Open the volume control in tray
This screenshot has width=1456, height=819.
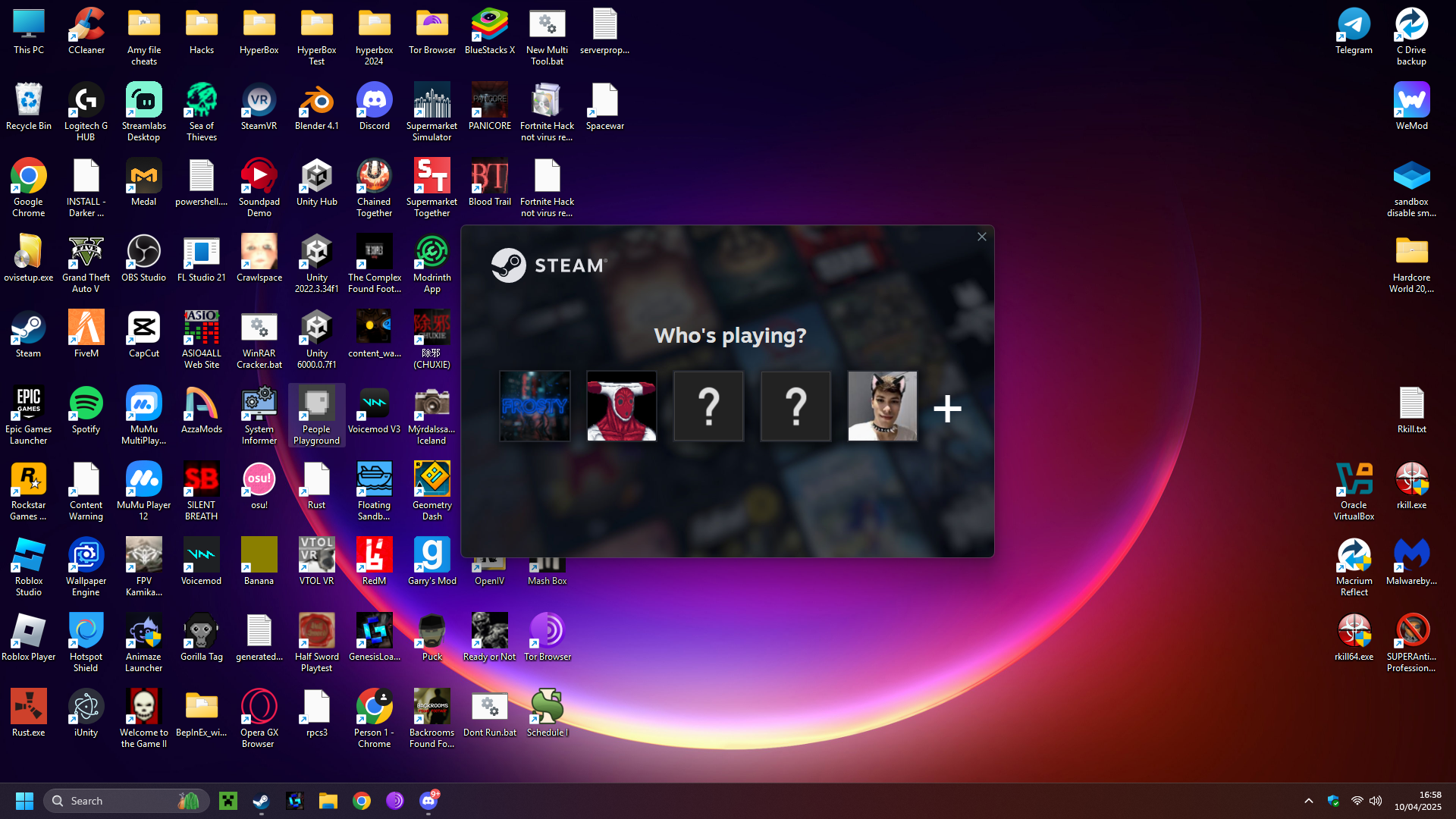click(x=1376, y=801)
